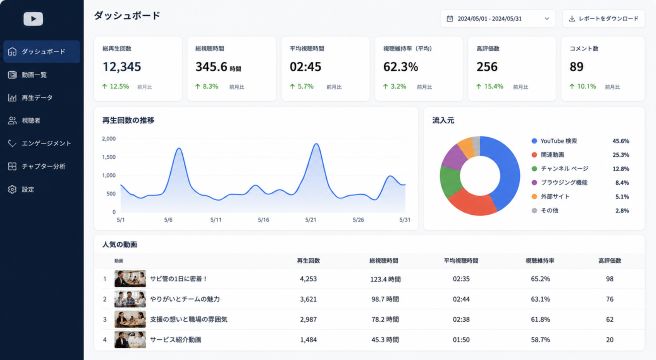
Task: Open the エンゲージメント sidebar menu item
Action: click(41, 143)
